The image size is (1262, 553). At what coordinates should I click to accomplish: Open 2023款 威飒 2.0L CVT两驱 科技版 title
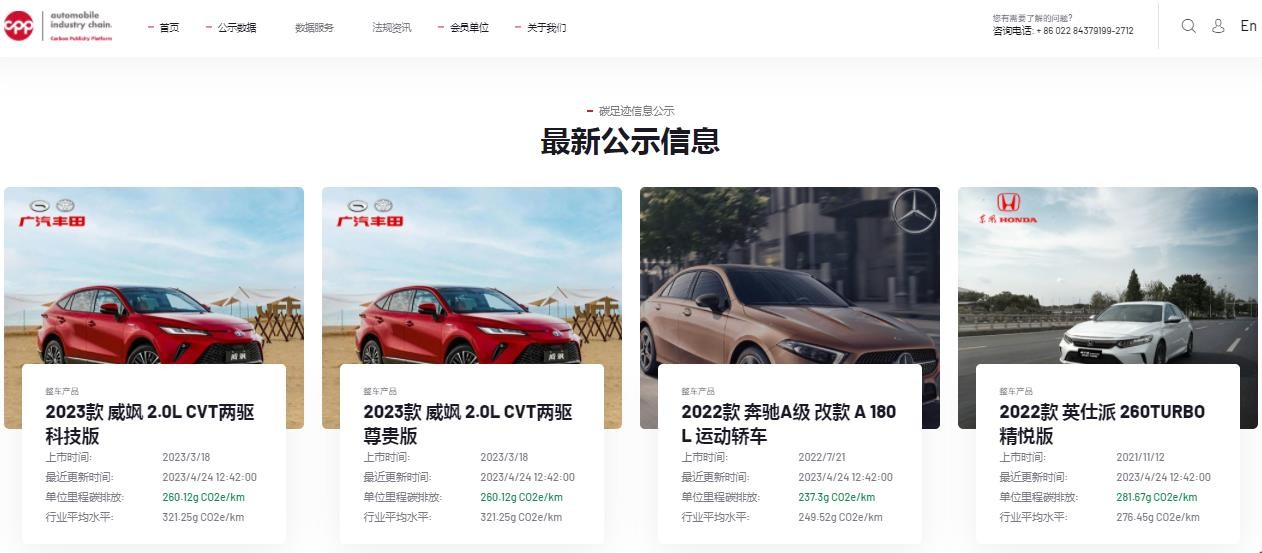[x=150, y=424]
